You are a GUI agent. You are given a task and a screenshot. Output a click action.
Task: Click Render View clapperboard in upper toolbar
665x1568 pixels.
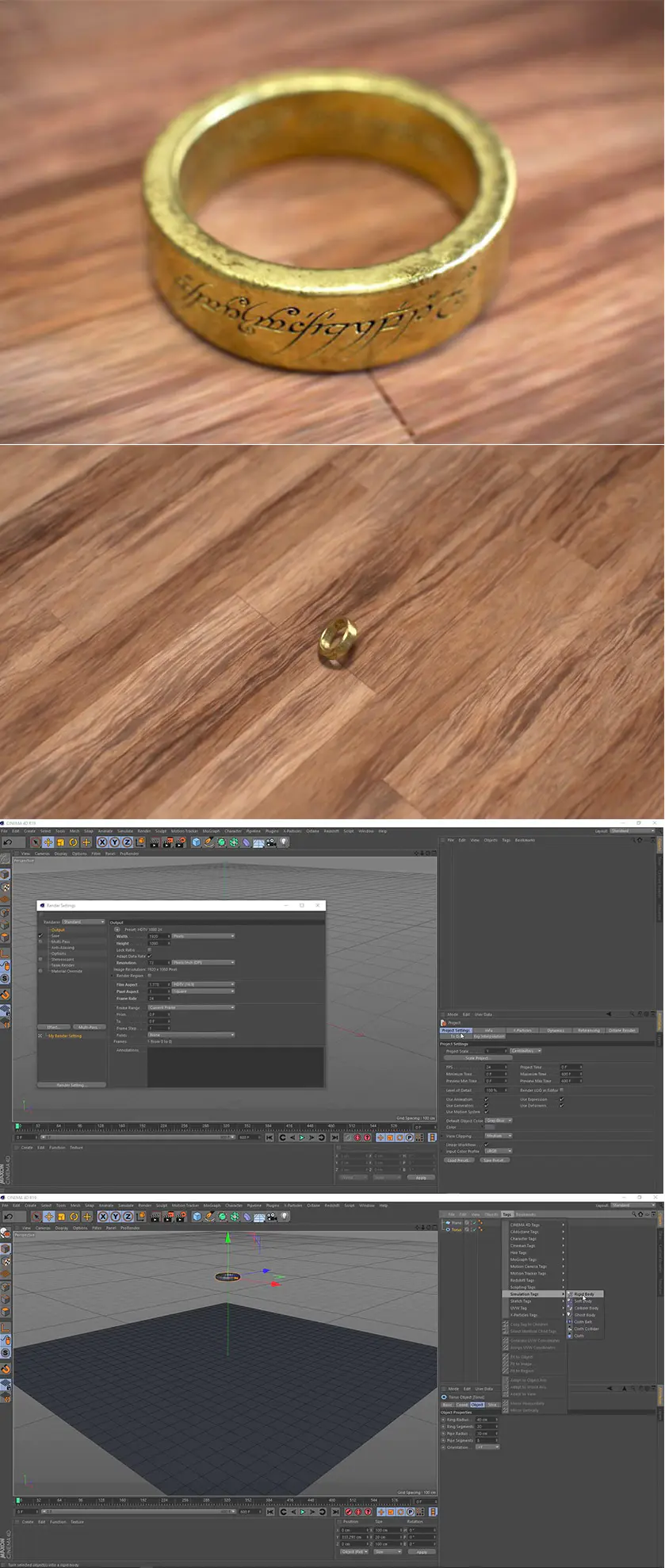155,842
